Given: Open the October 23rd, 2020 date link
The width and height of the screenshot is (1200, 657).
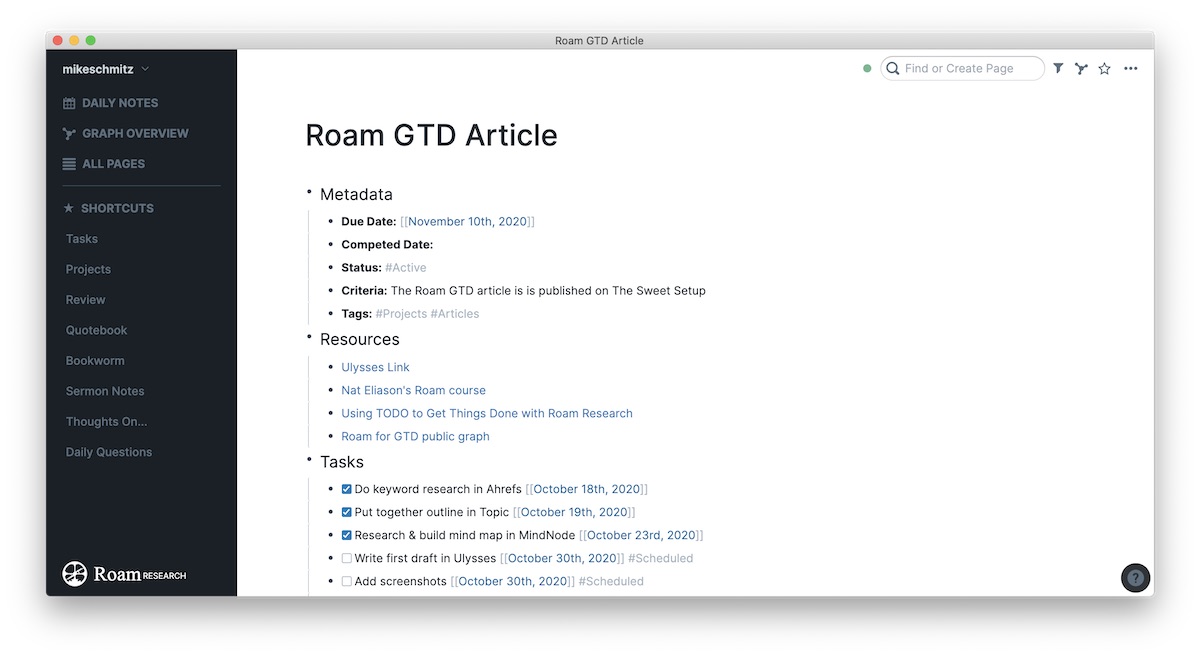Looking at the screenshot, I should click(x=641, y=535).
